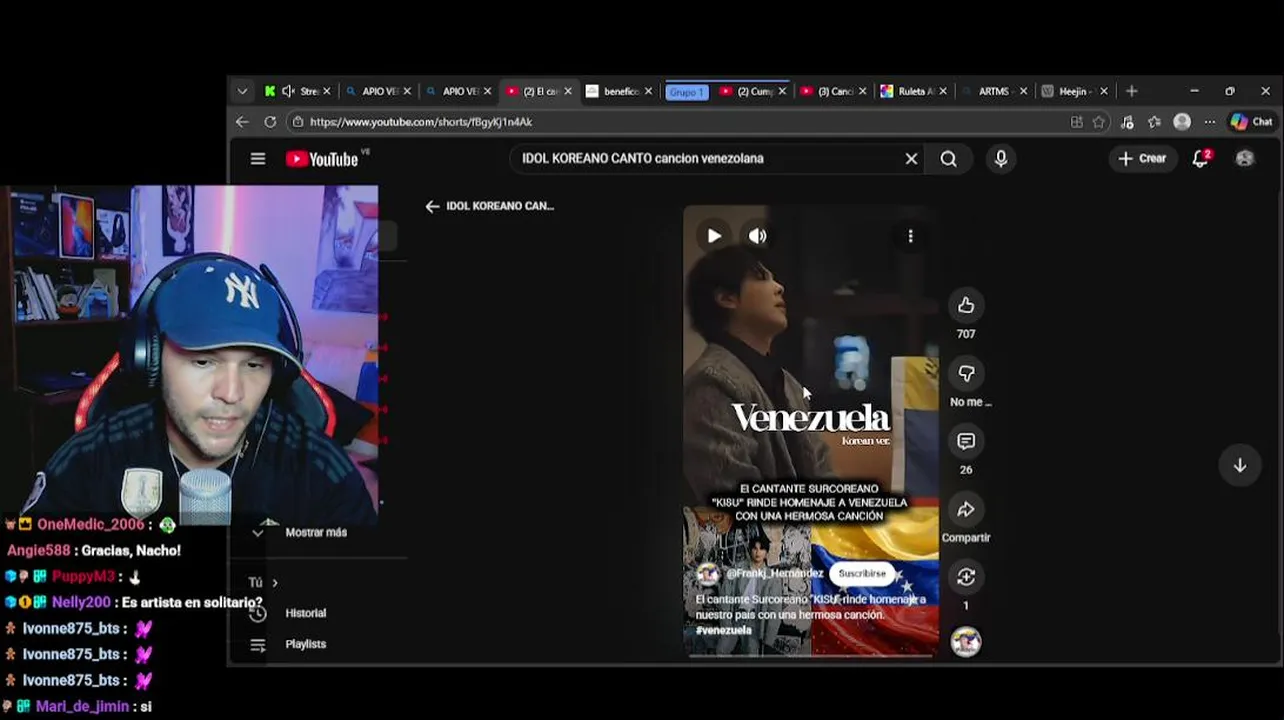Open the channel avatar sound thumbnail

click(966, 642)
